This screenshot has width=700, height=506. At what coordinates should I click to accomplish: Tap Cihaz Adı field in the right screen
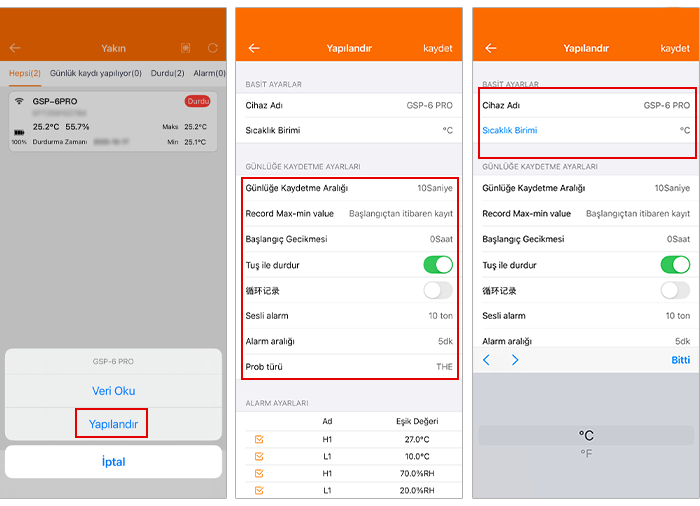point(586,105)
